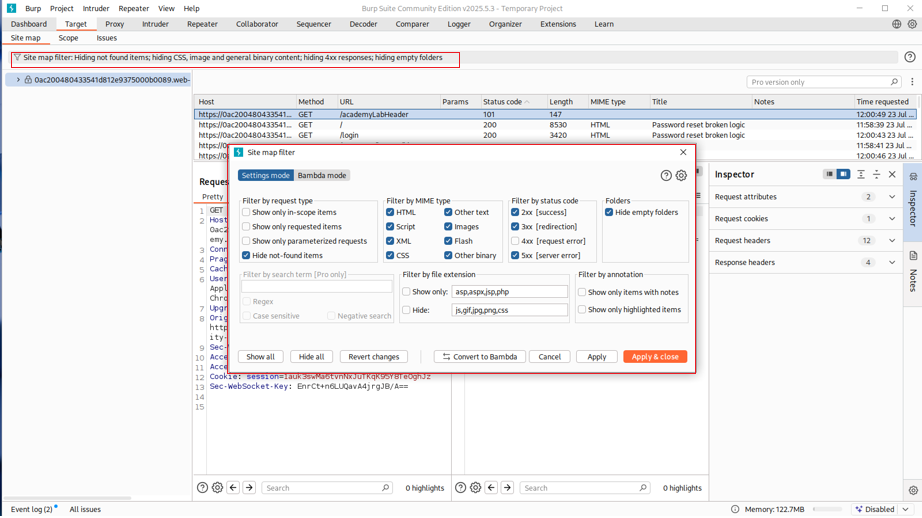Enable Show only requested items
This screenshot has width=922, height=518.
coord(246,226)
